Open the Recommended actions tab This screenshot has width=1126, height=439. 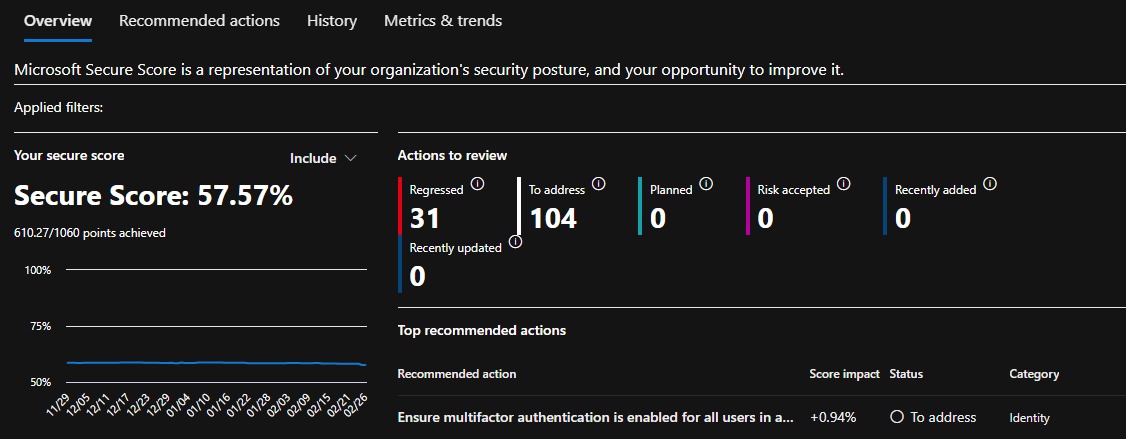[x=199, y=21]
